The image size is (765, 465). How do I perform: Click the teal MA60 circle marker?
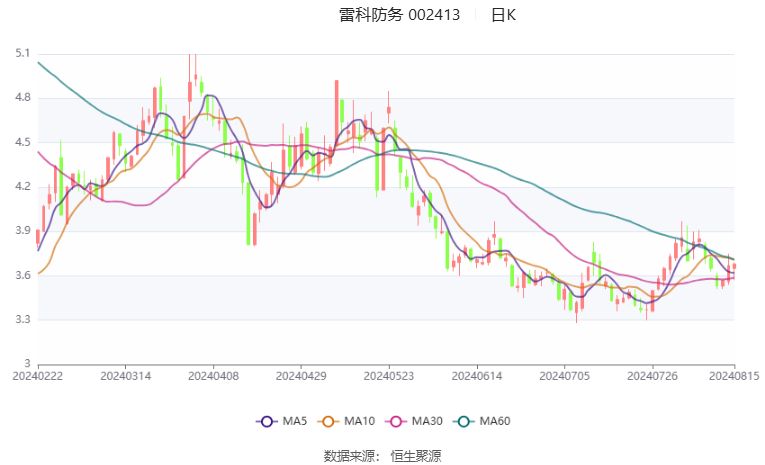(463, 422)
